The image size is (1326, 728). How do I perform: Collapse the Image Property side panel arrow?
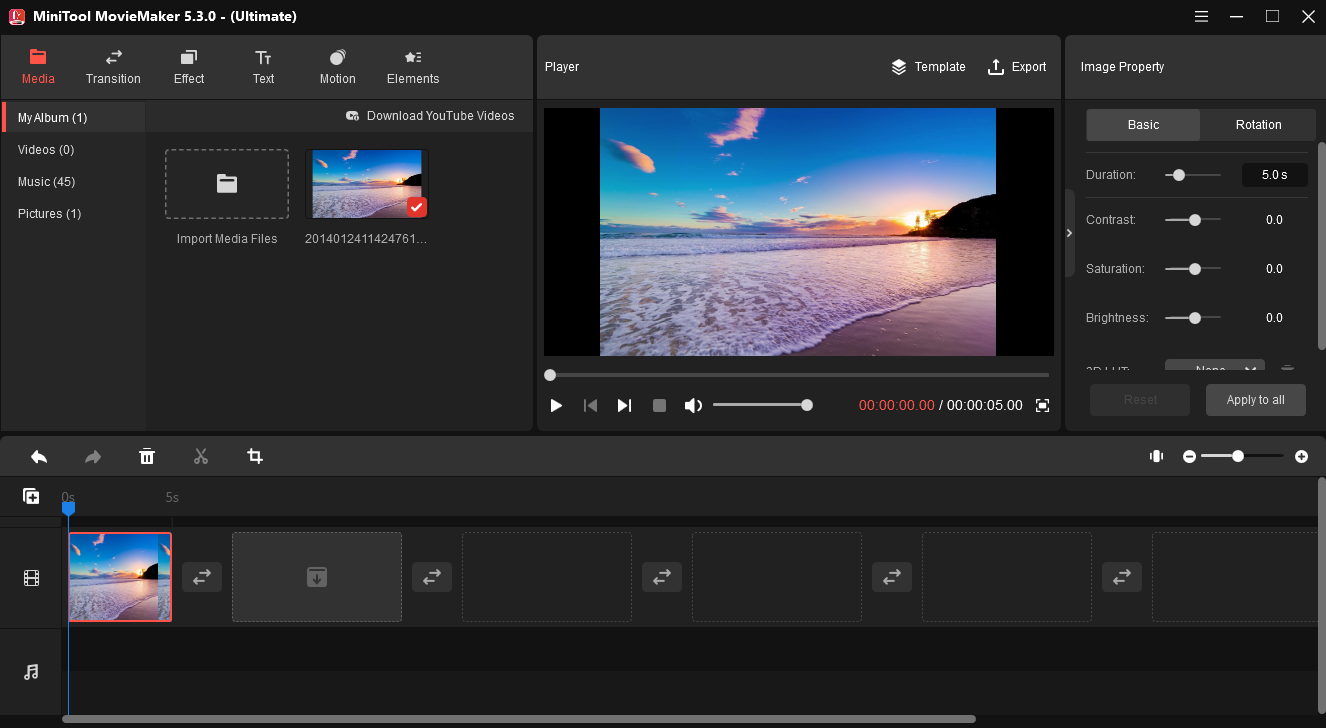pyautogui.click(x=1069, y=233)
